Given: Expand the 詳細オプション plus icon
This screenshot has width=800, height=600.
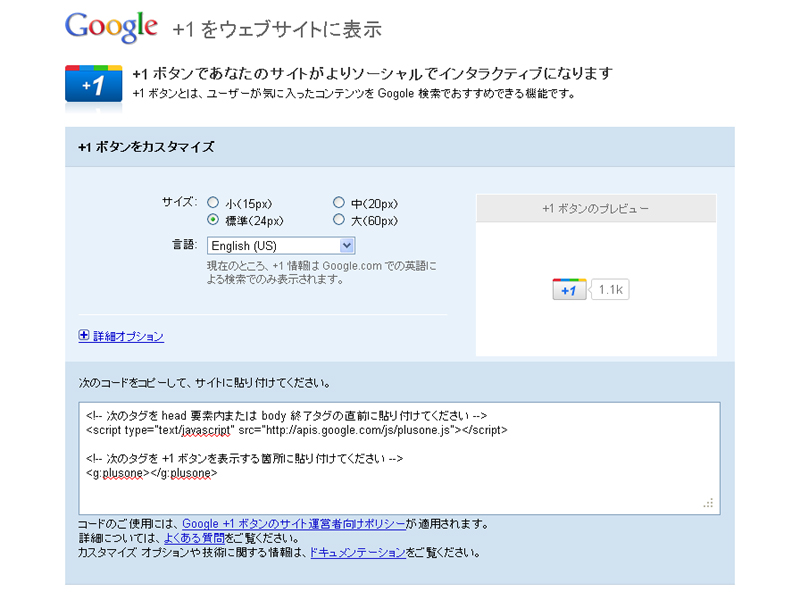Looking at the screenshot, I should [84, 335].
